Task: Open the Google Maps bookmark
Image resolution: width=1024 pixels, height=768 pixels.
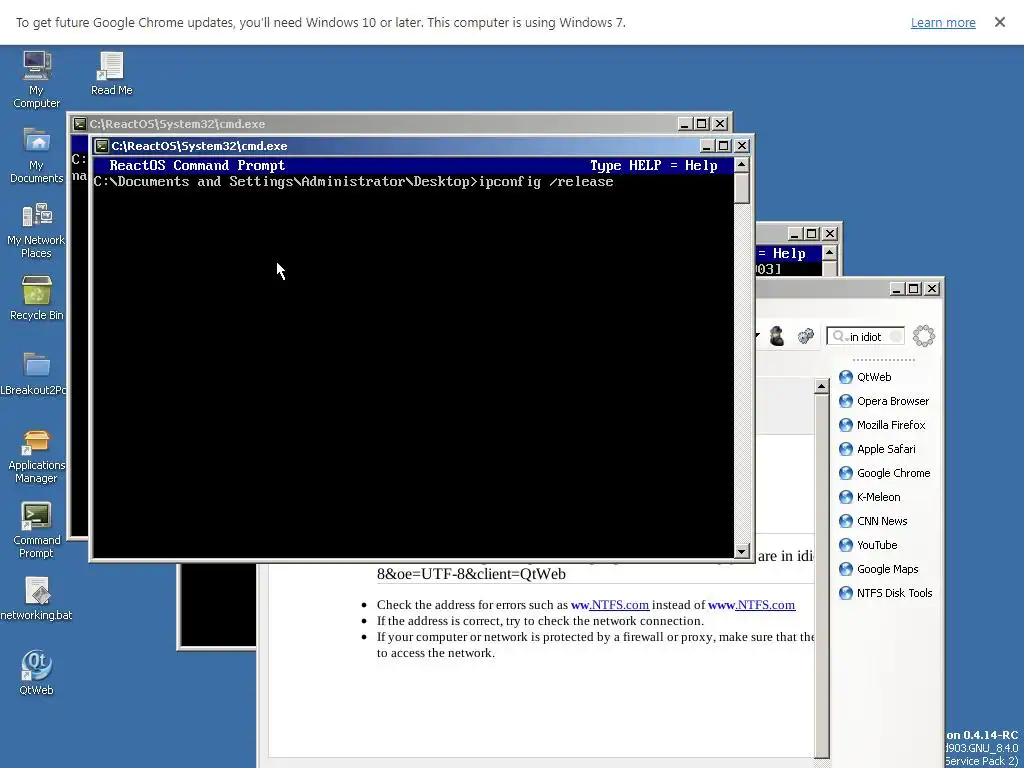Action: pos(878,569)
